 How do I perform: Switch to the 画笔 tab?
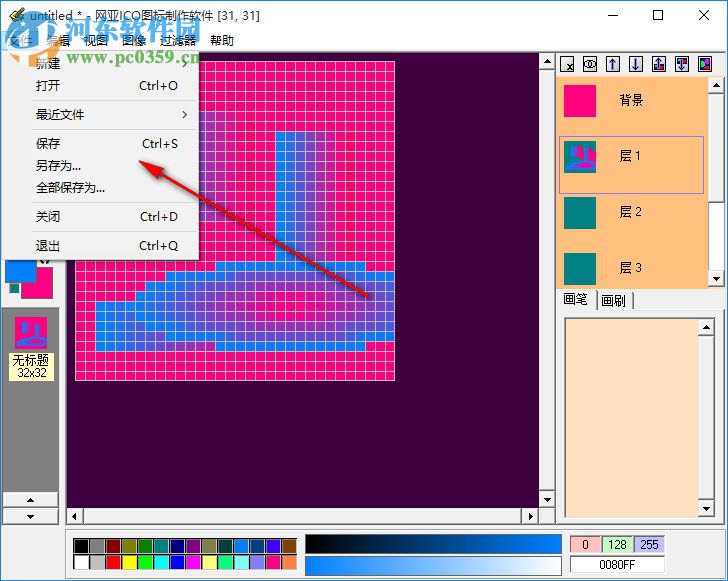pos(576,300)
